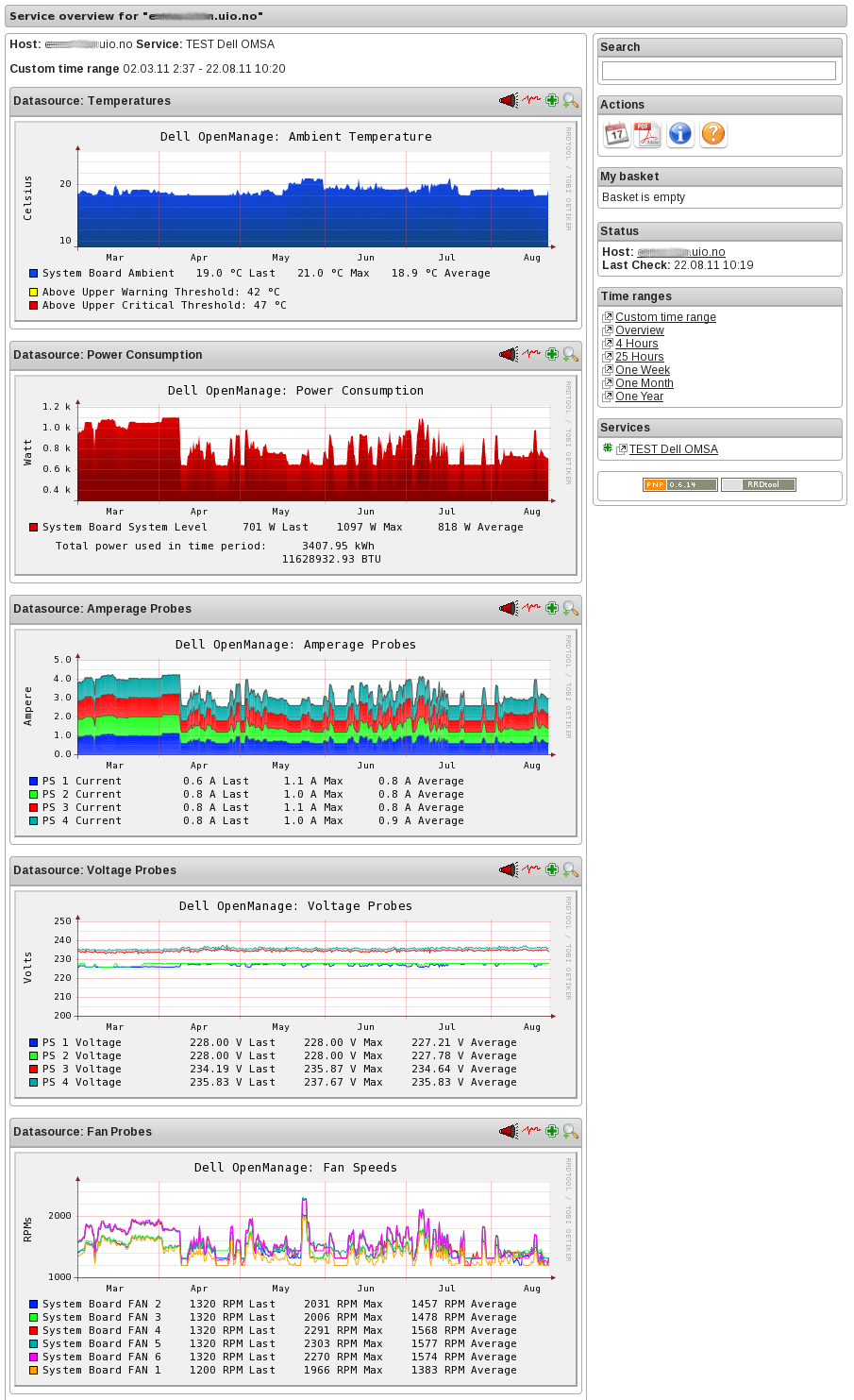This screenshot has width=854, height=1400.
Task: Focus the Search input field
Action: click(719, 71)
